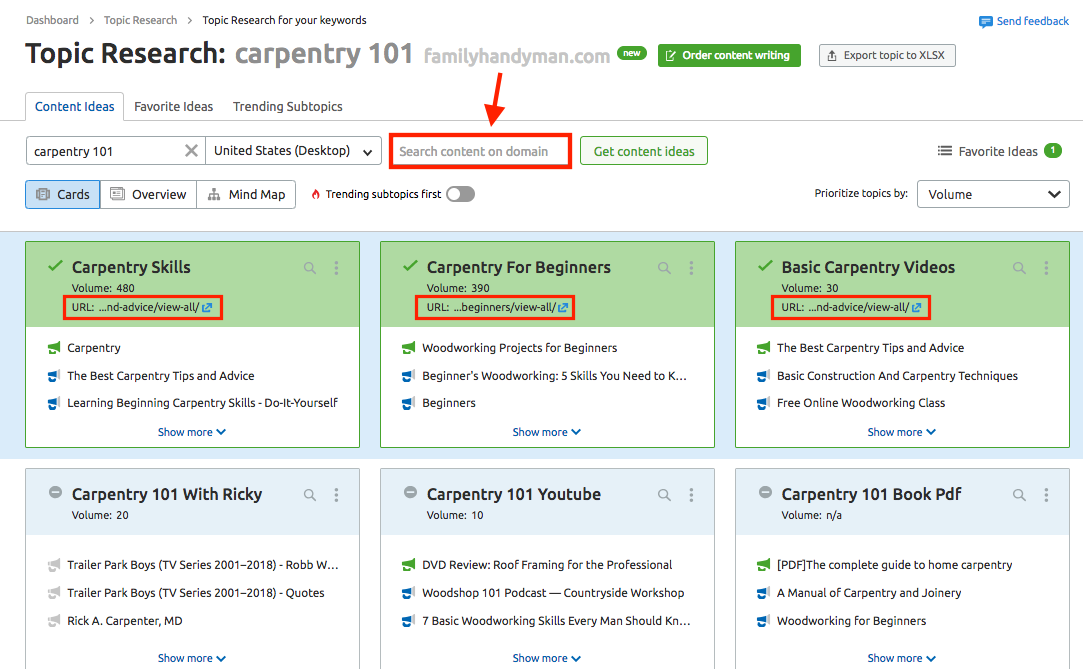
Task: Open the three-dot menu on Carpentry For Beginners card
Action: click(691, 268)
